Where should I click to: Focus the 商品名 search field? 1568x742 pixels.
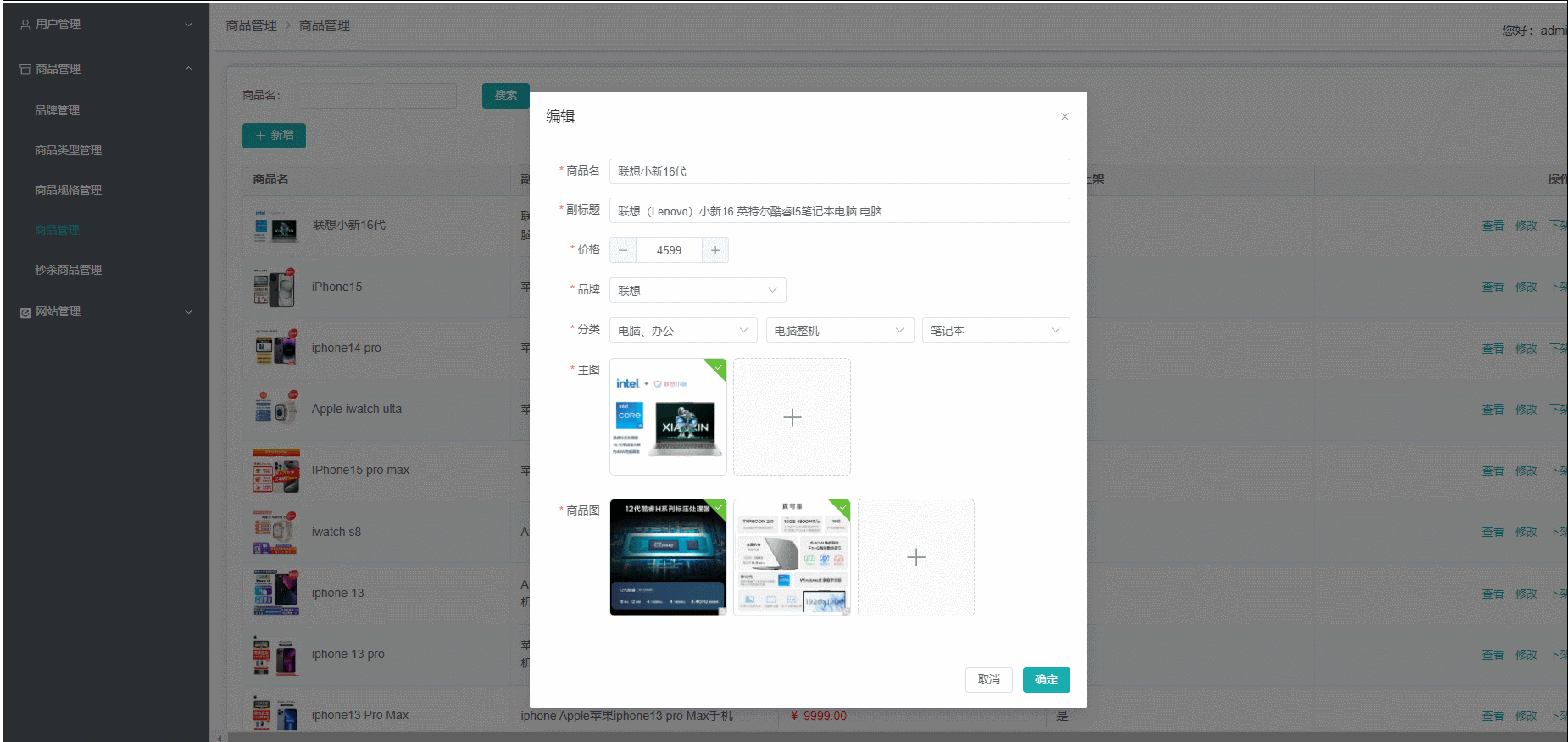[377, 96]
